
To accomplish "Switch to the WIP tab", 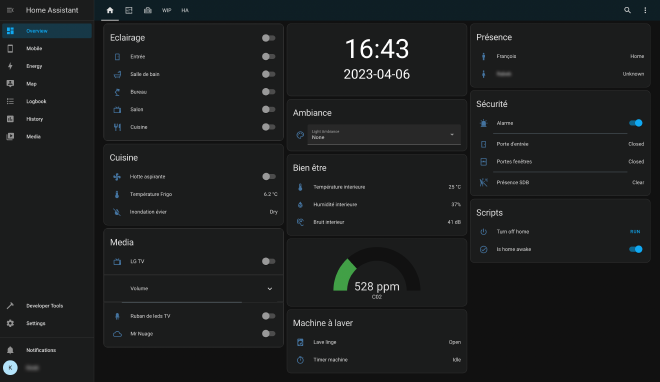I will click(167, 10).
